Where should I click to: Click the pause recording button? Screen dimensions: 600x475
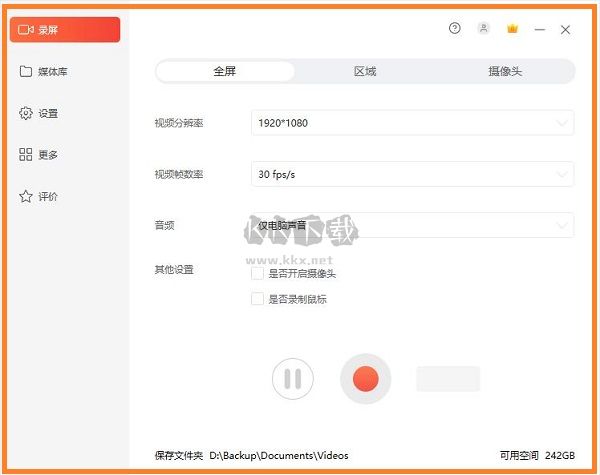tap(292, 379)
